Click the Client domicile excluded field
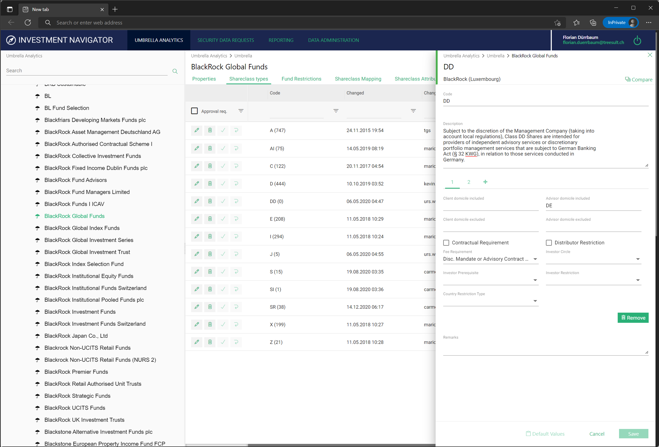Viewport: 659px width, 447px height. coord(490,227)
